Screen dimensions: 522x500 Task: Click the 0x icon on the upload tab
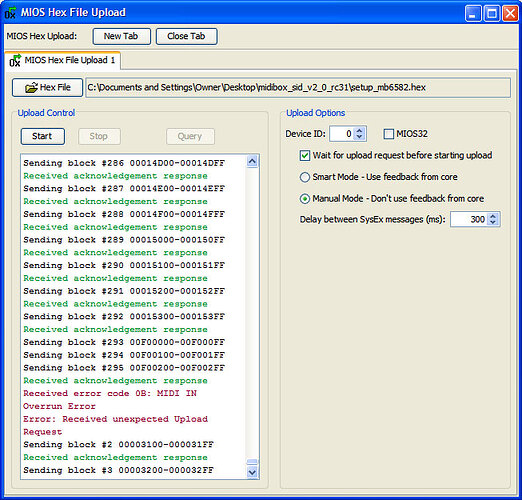15,60
